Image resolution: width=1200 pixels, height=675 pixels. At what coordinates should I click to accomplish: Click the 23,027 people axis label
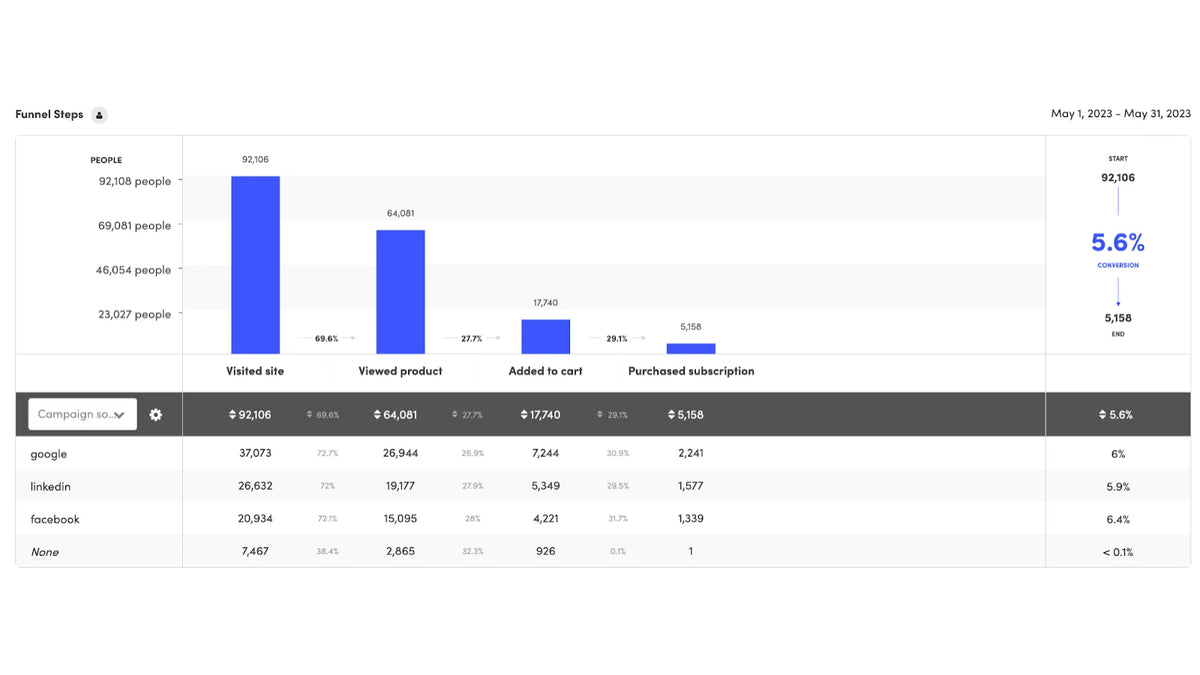(135, 314)
